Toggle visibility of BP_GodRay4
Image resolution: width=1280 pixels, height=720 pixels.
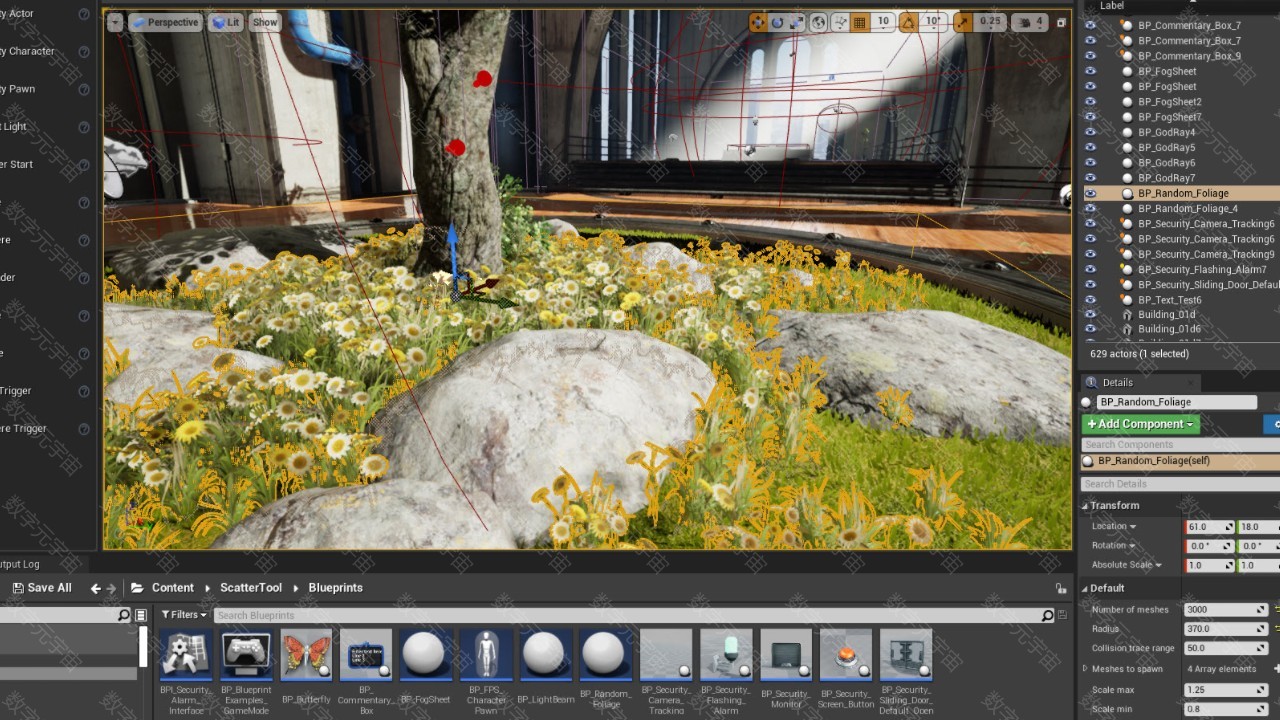click(x=1090, y=132)
